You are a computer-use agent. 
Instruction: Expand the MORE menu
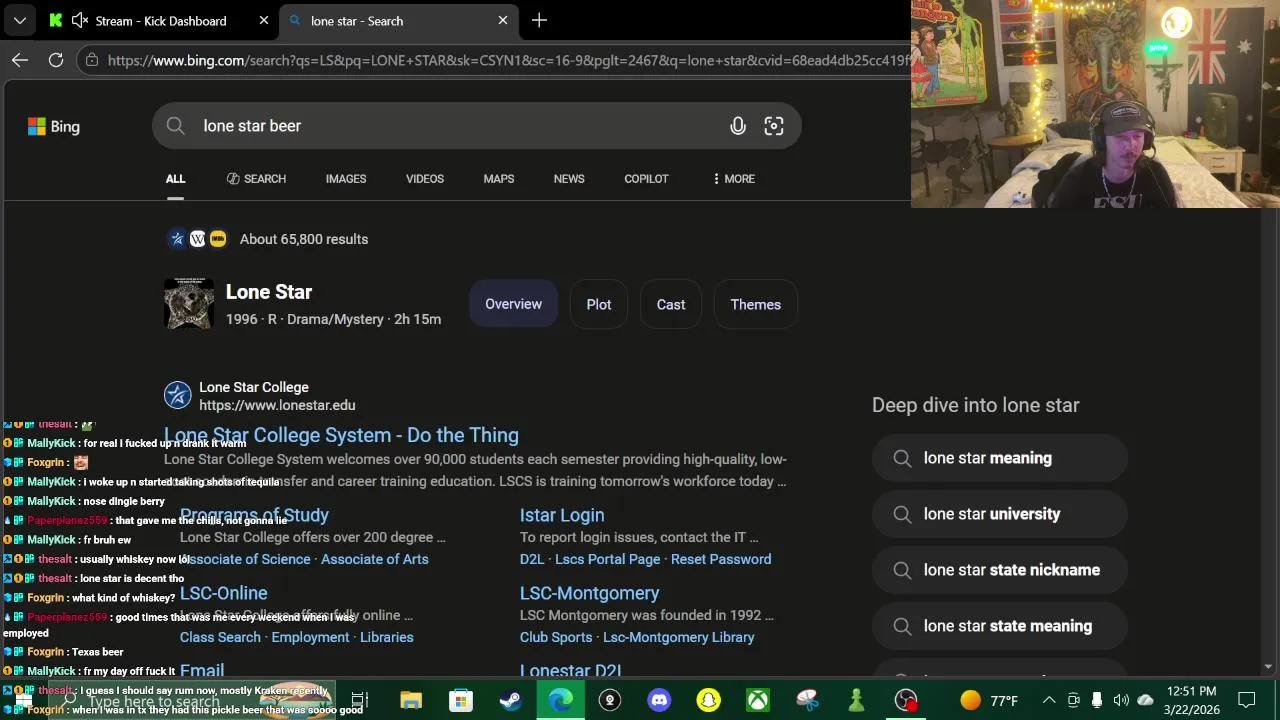(x=734, y=179)
